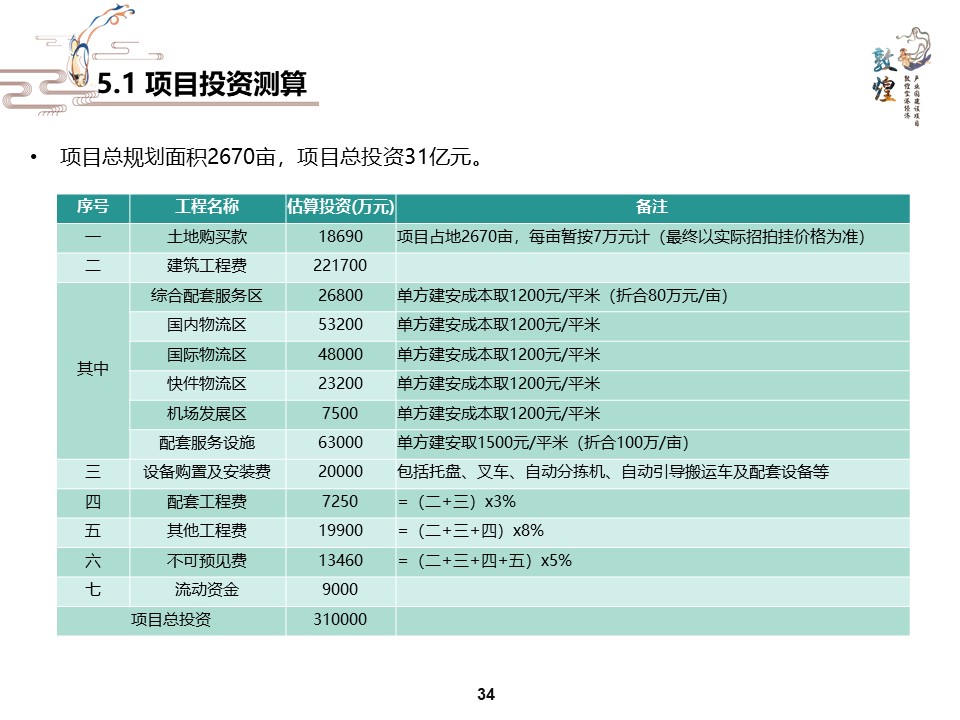This screenshot has width=960, height=720.
Task: Click the note mentioning 折合100万/亩
Action: click(542, 443)
